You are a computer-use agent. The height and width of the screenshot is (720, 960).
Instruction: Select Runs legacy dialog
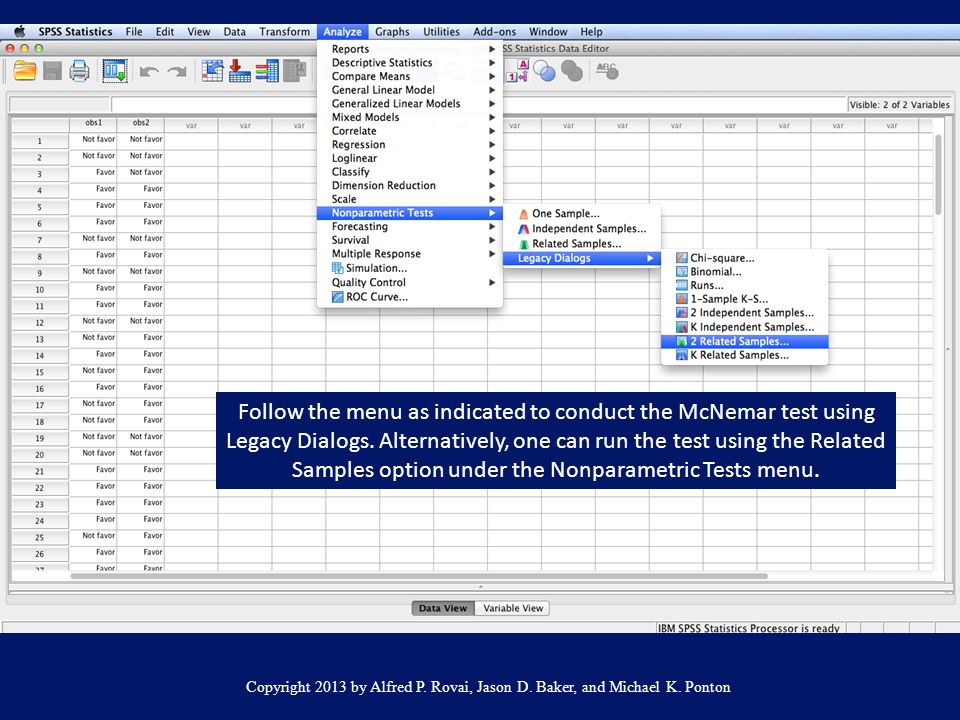coord(744,285)
